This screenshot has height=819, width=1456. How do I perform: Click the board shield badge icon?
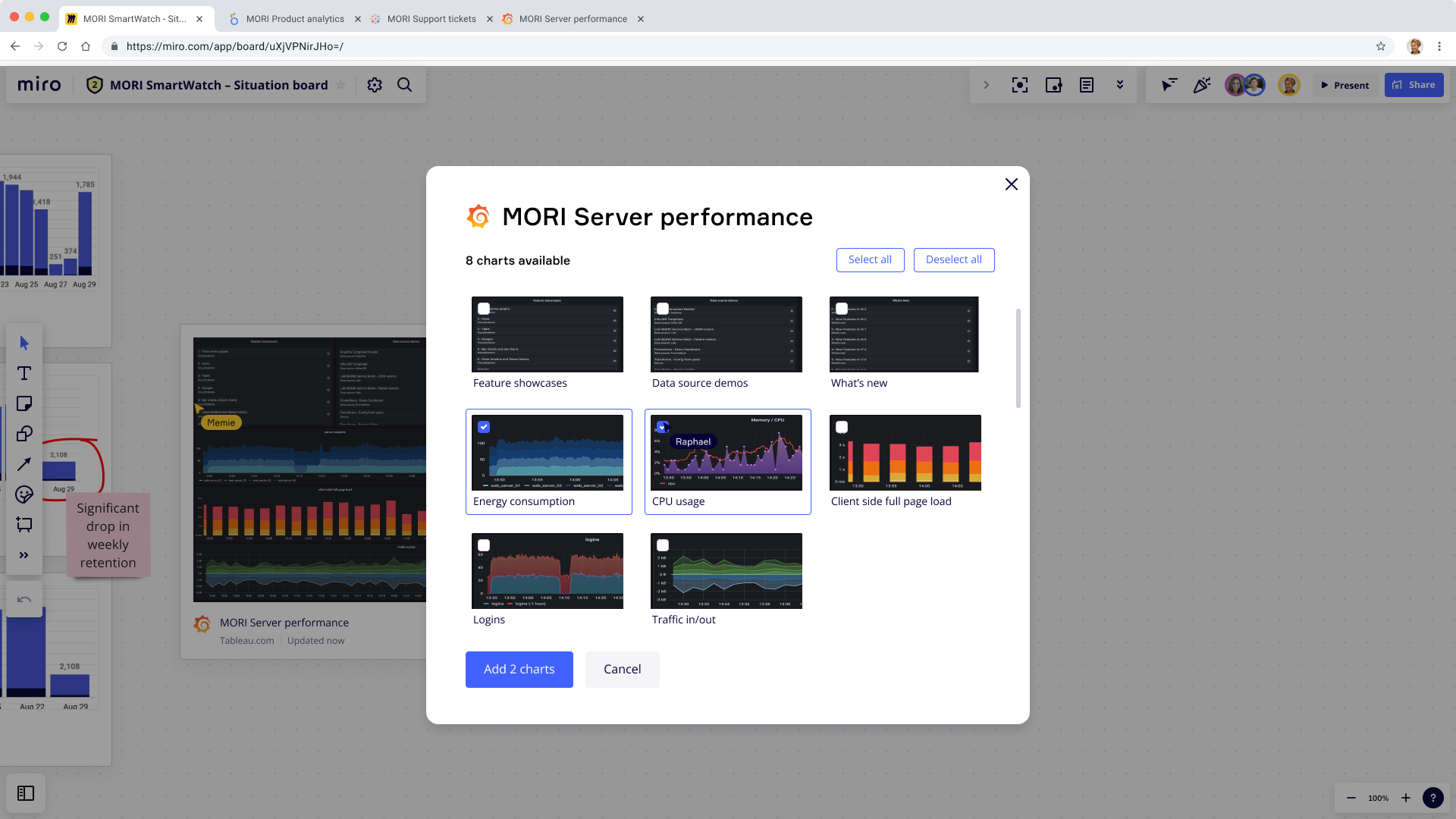point(94,85)
